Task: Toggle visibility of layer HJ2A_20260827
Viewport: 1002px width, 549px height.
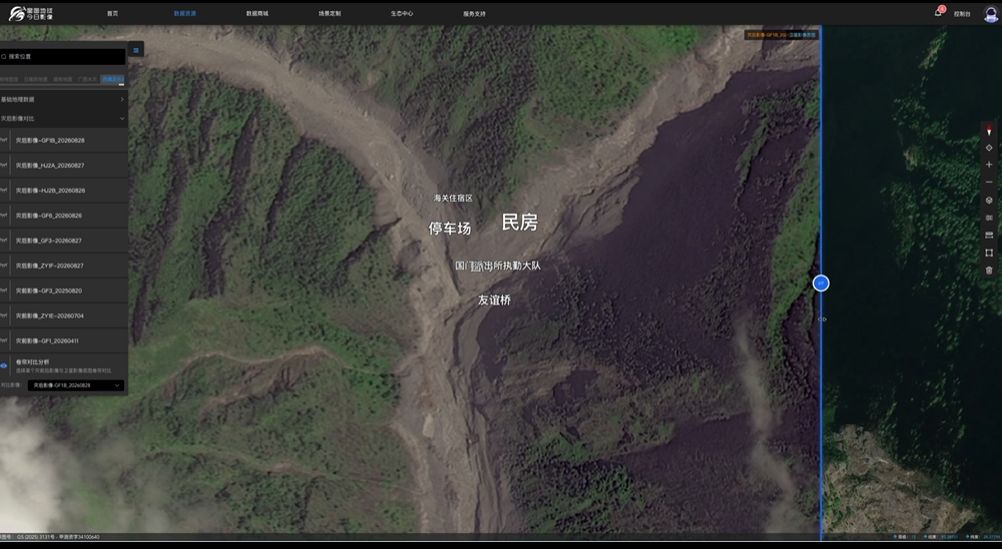Action: coord(4,165)
